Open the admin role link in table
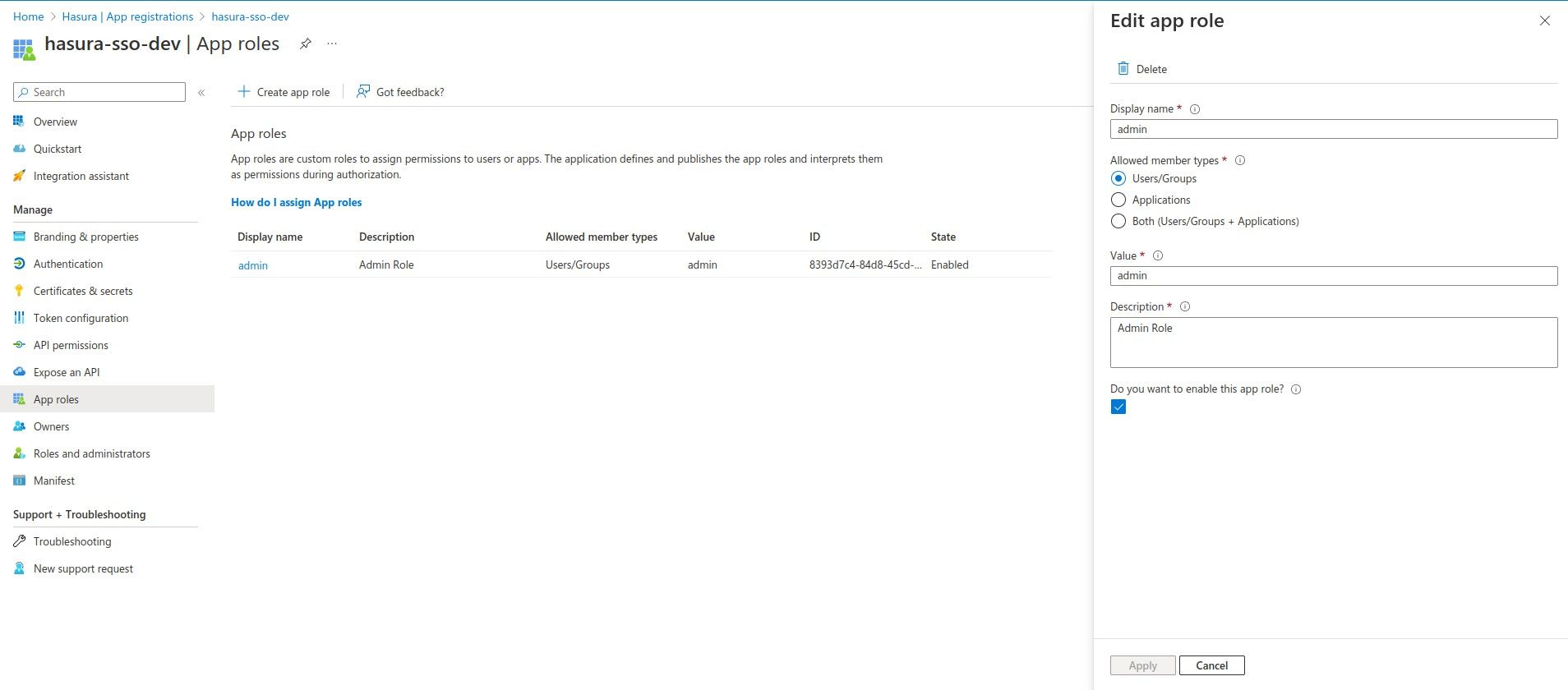Image resolution: width=1568 pixels, height=690 pixels. click(253, 265)
